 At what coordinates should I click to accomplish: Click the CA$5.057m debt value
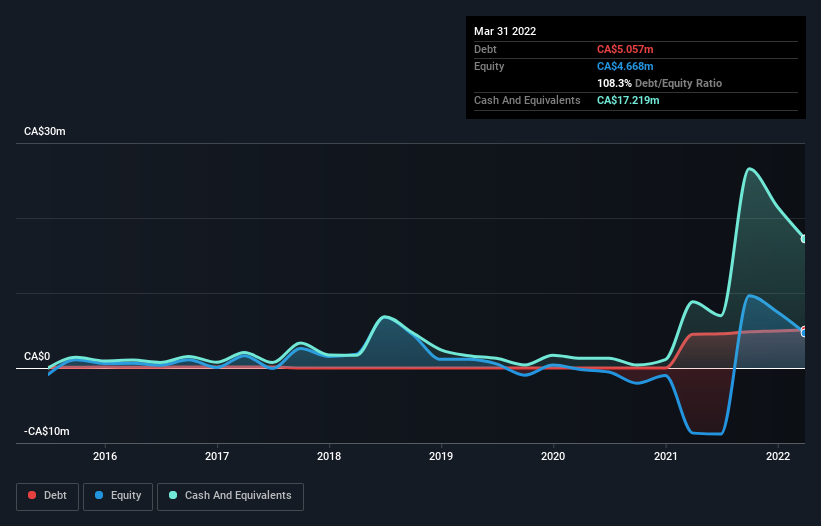625,49
